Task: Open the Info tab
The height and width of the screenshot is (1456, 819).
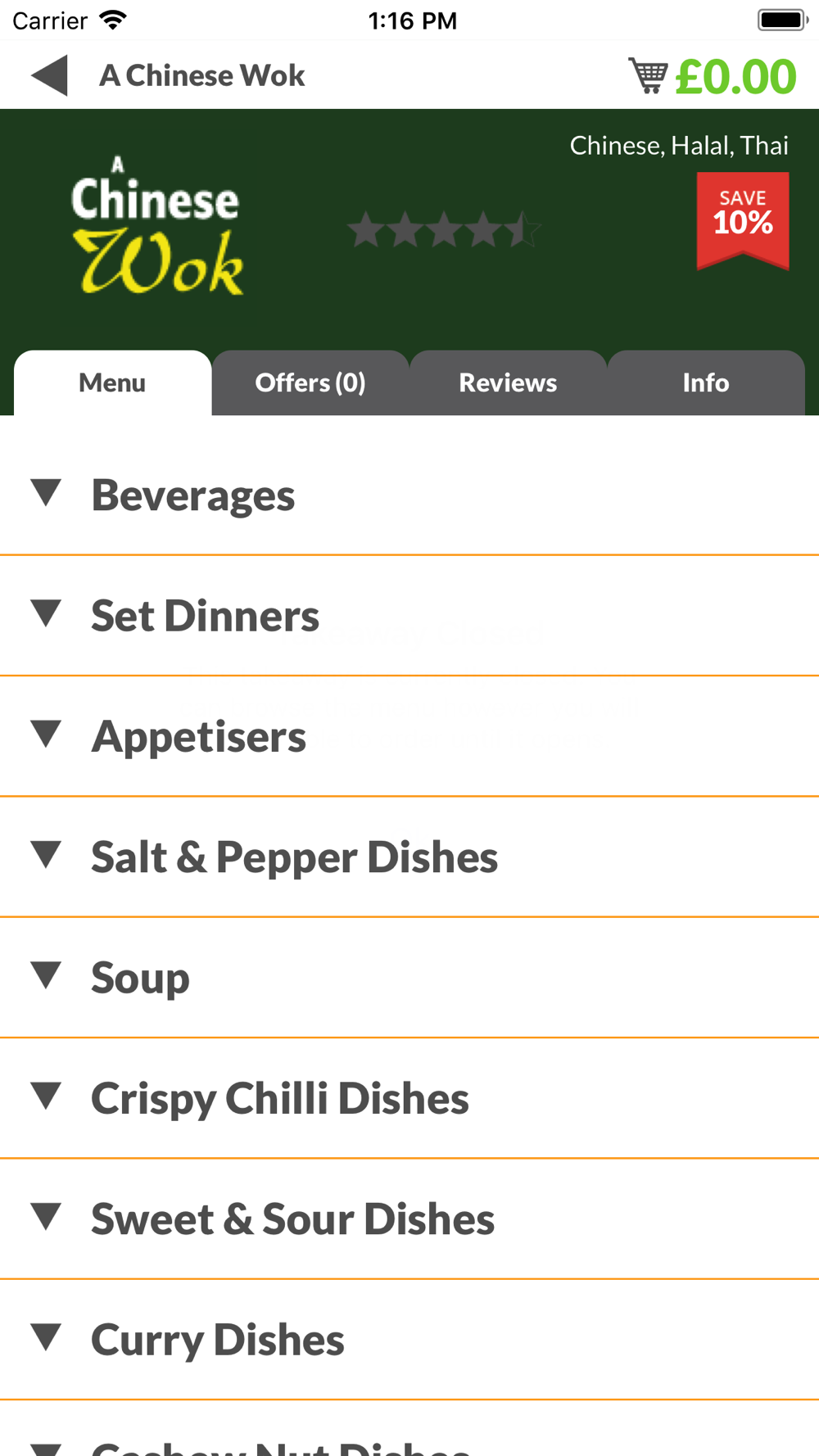Action: coord(706,382)
